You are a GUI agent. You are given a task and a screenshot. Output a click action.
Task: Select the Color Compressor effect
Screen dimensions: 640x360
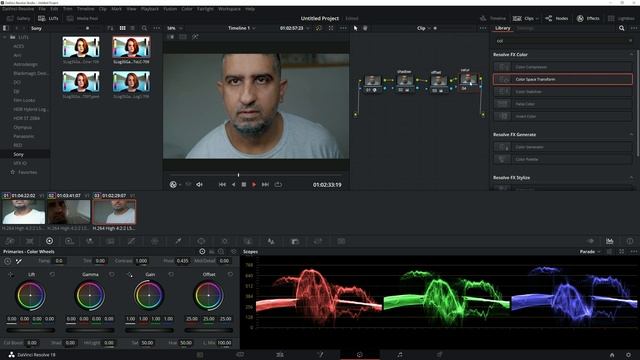(563, 67)
